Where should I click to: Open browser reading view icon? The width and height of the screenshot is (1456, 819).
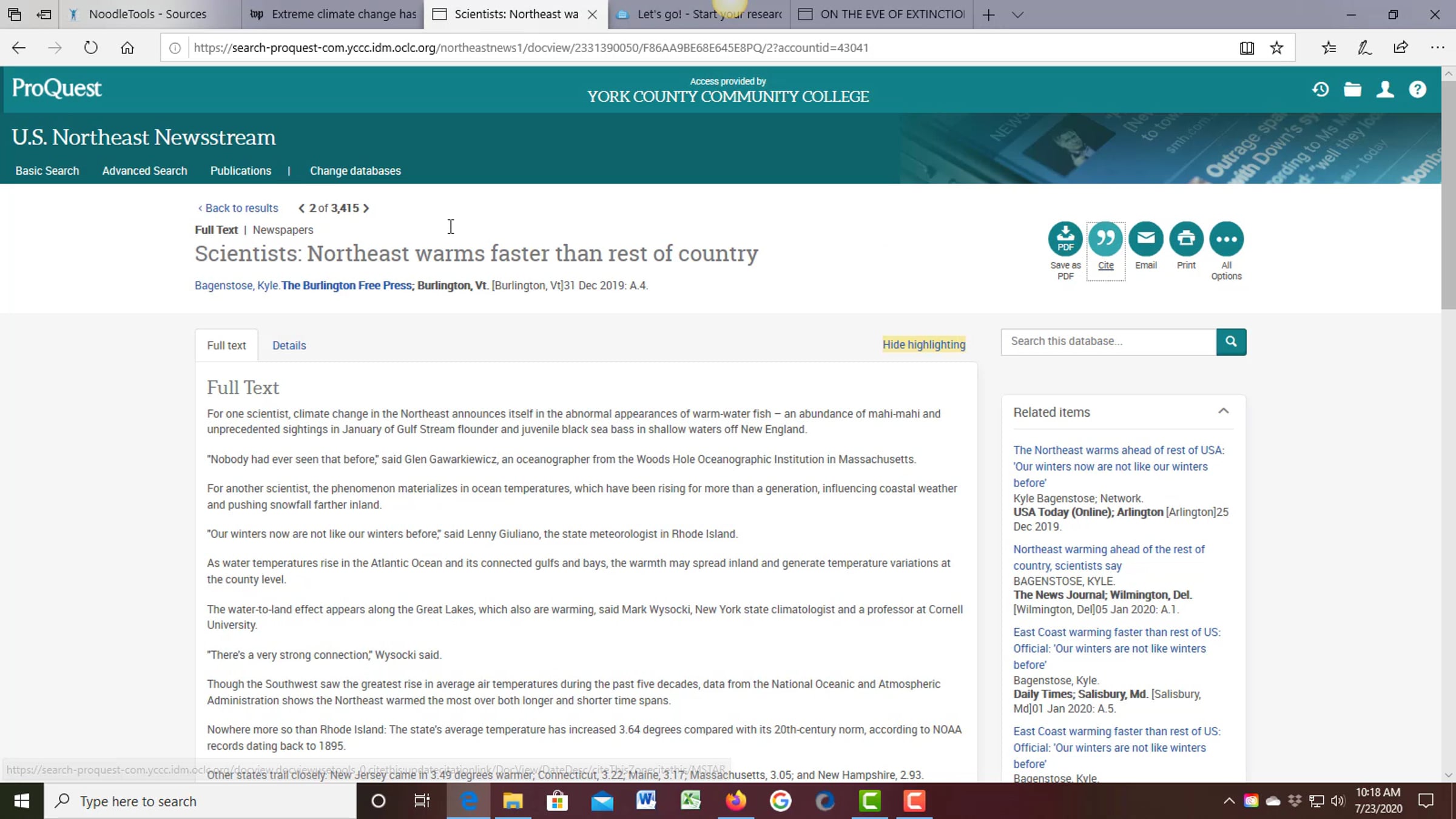(1247, 48)
